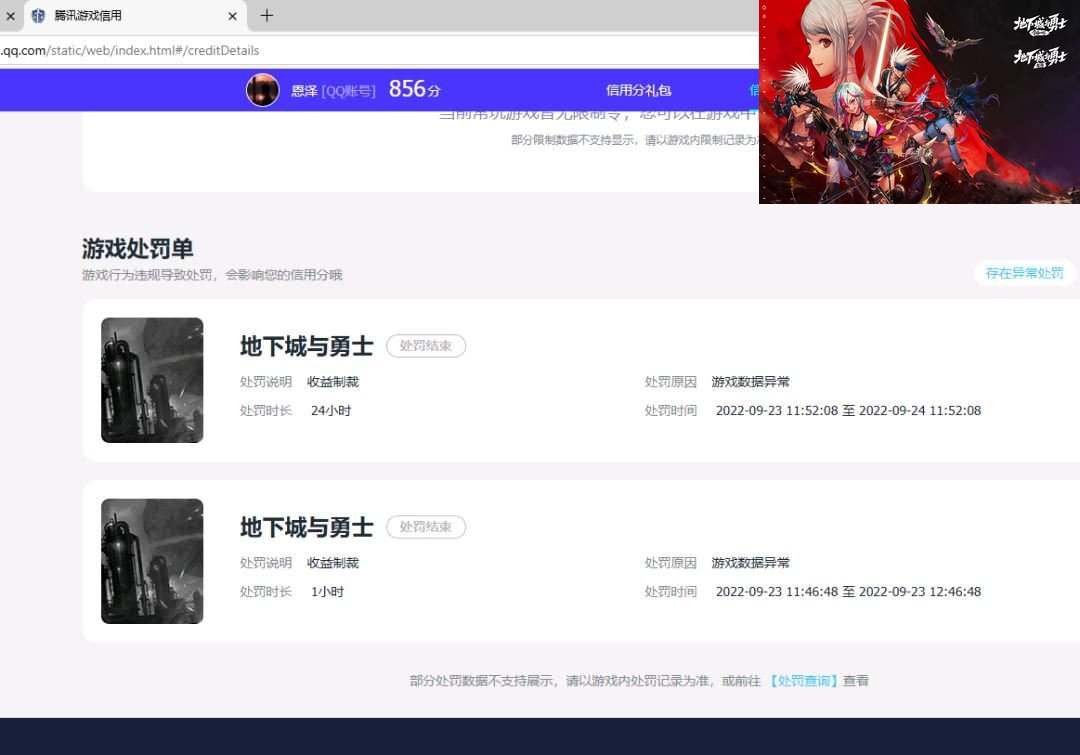This screenshot has width=1080, height=755.
Task: Click the user avatar next to 恩泽
Action: click(262, 90)
